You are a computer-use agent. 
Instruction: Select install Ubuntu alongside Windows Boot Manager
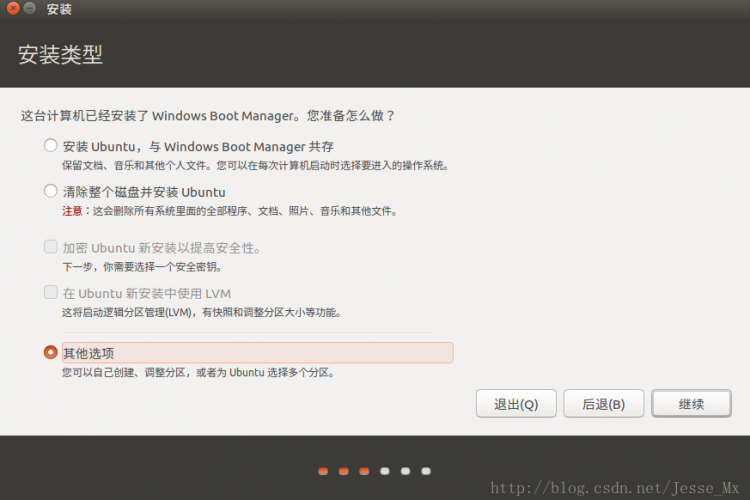[x=51, y=145]
